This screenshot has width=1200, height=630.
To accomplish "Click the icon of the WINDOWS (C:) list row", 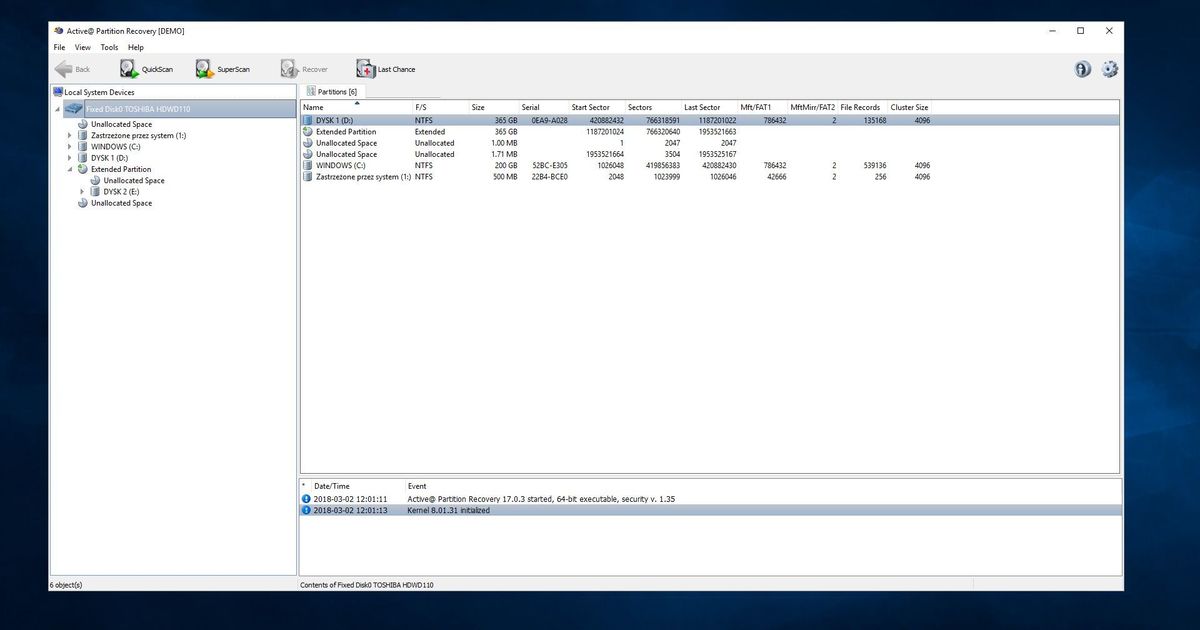I will tap(308, 165).
